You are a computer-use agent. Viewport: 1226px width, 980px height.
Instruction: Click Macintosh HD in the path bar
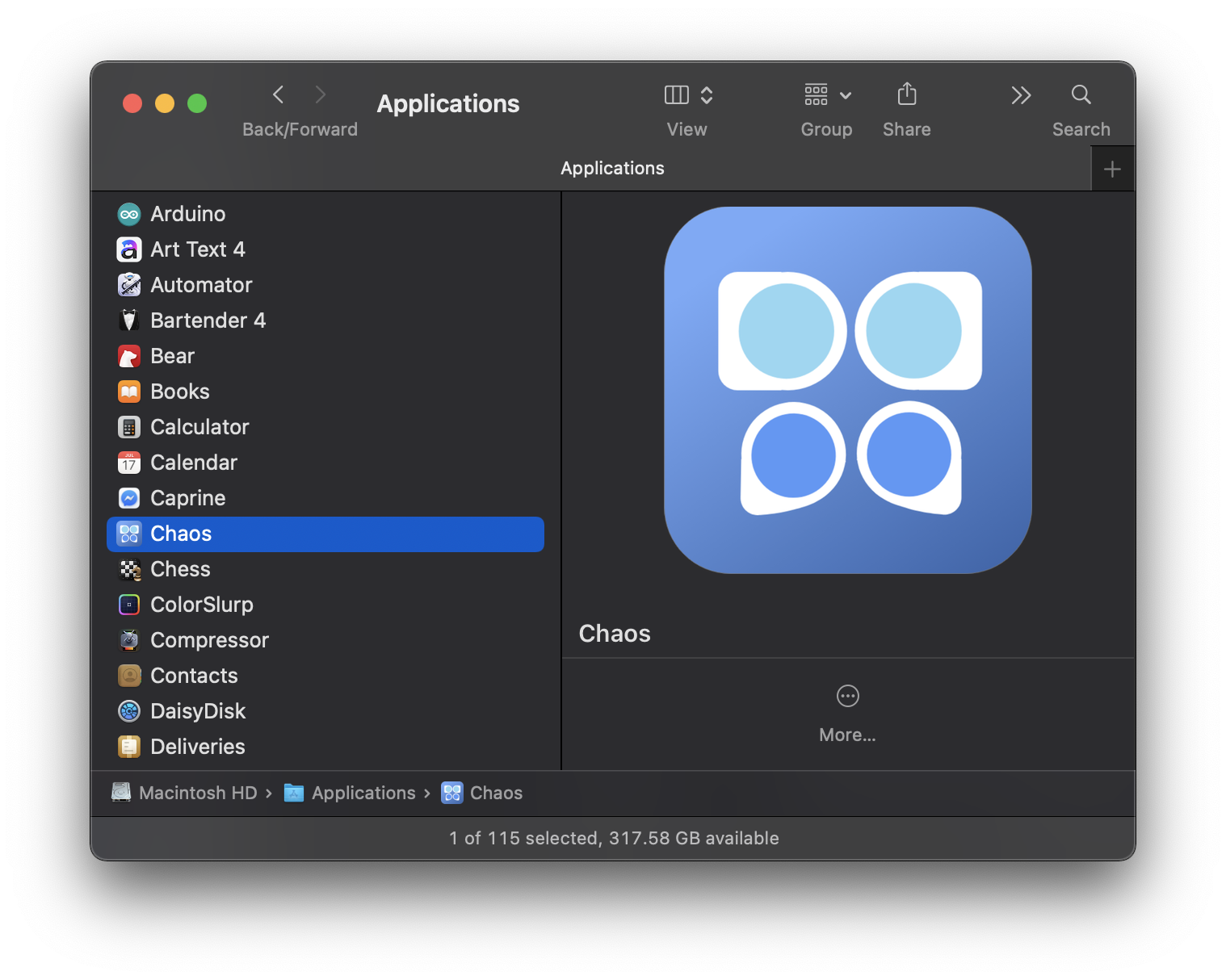tap(197, 793)
